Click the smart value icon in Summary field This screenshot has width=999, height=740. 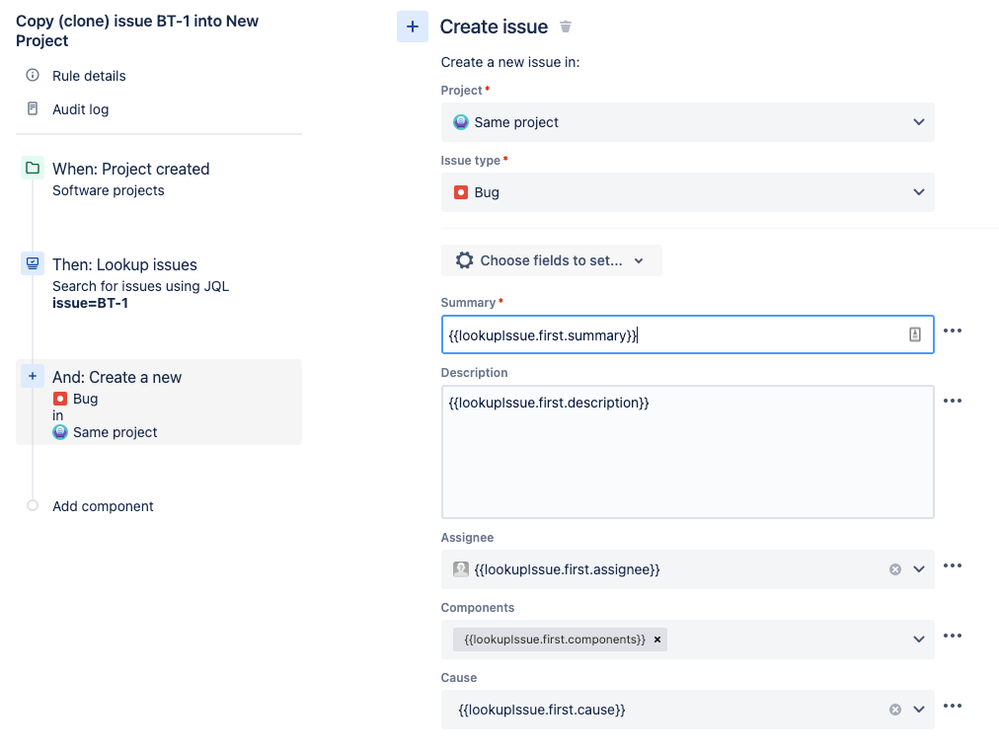[914, 335]
